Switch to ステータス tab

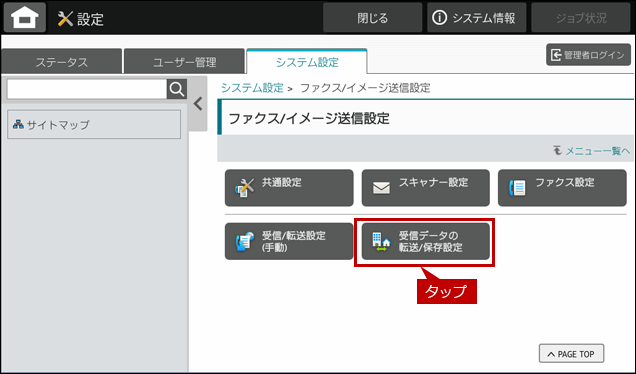61,62
